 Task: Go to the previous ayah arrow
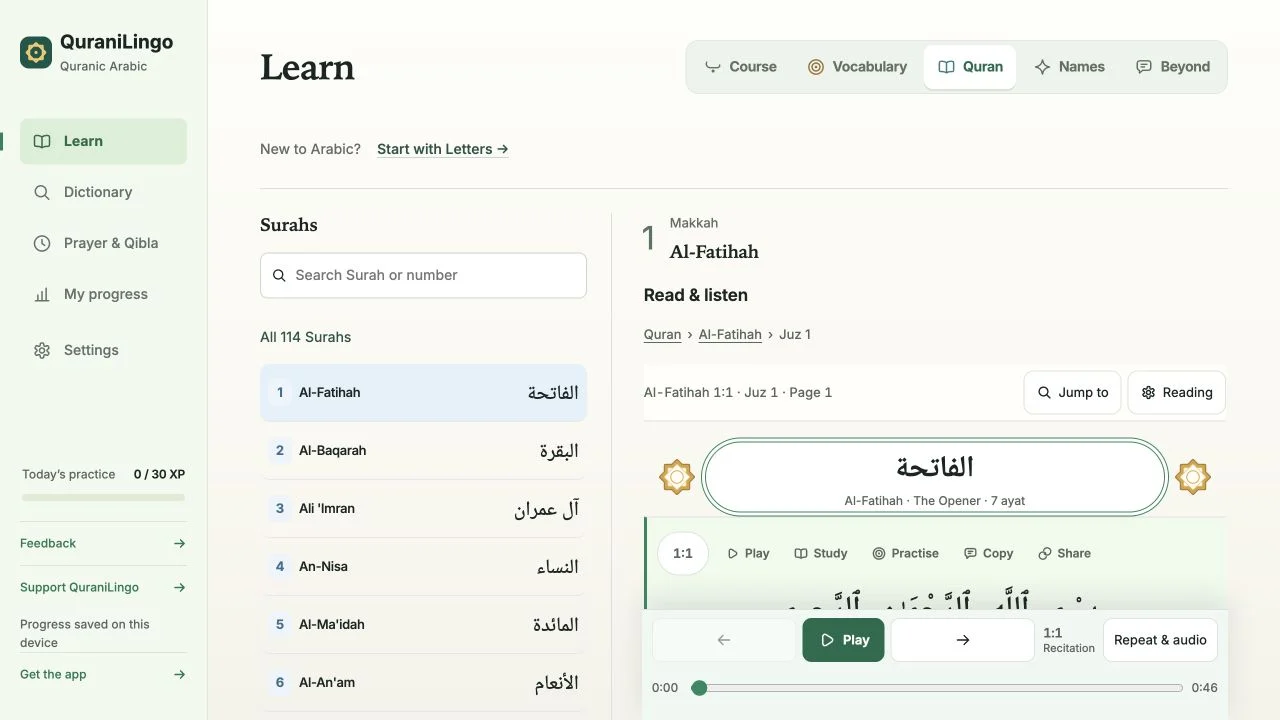click(x=724, y=640)
